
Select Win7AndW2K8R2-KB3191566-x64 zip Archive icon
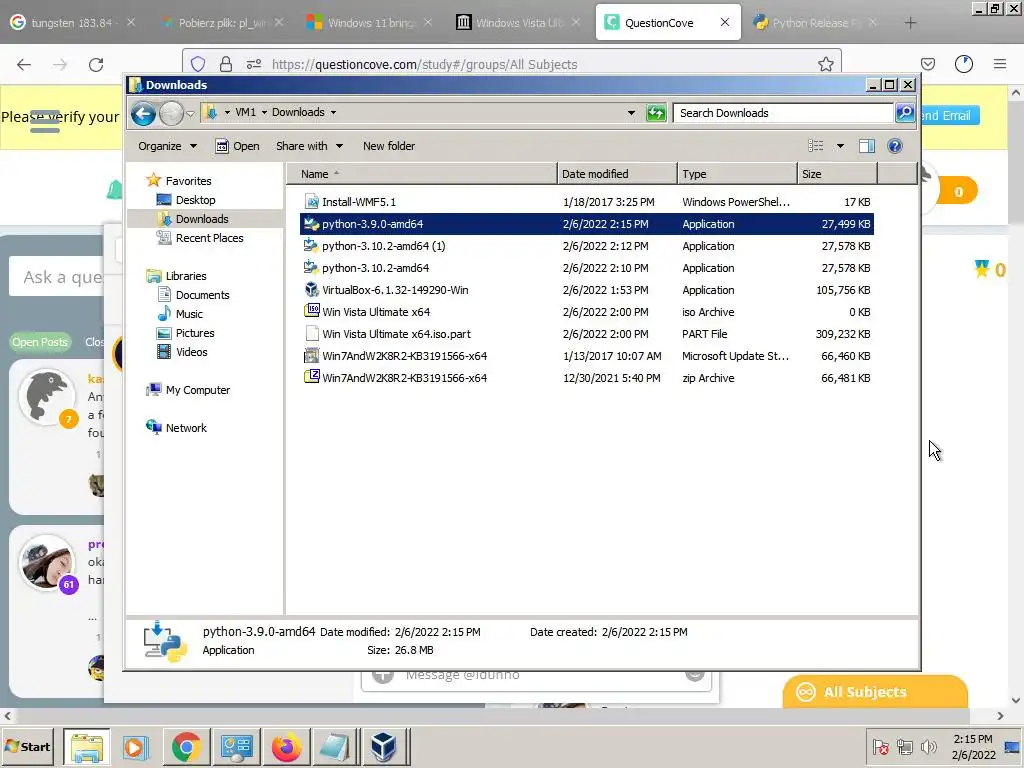click(312, 377)
